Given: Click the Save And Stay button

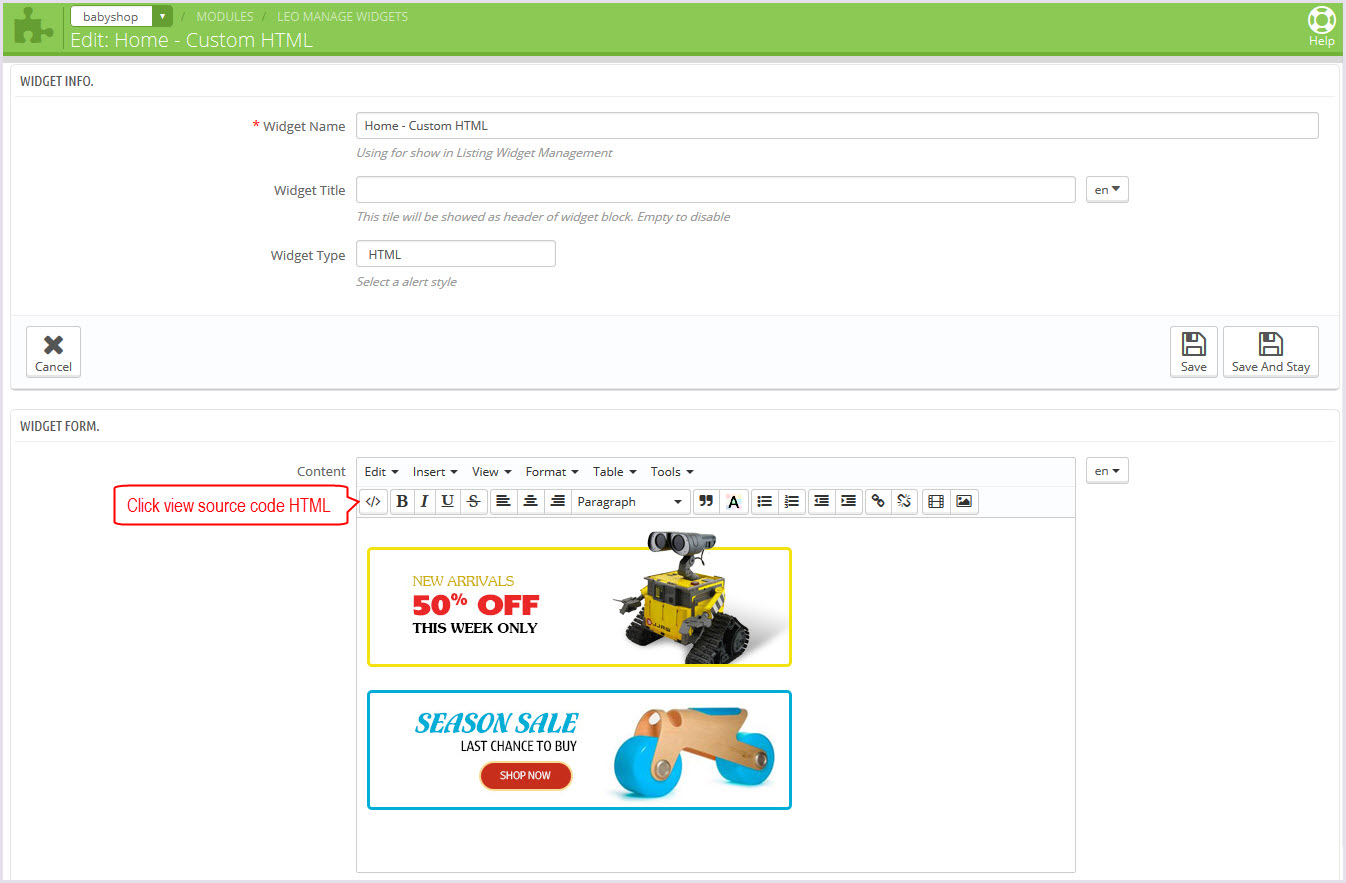Looking at the screenshot, I should coord(1270,352).
